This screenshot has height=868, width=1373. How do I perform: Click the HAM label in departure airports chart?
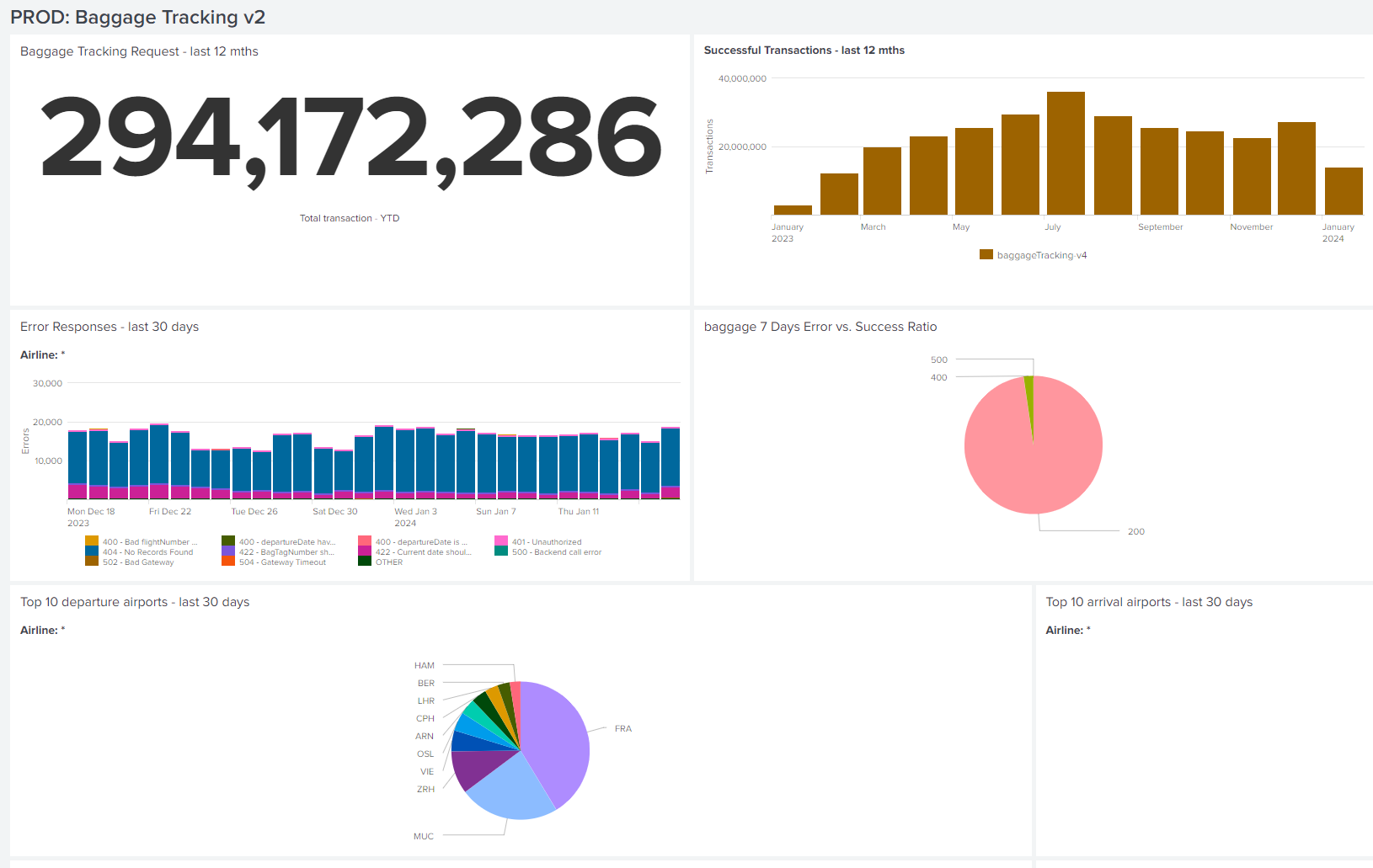(425, 665)
